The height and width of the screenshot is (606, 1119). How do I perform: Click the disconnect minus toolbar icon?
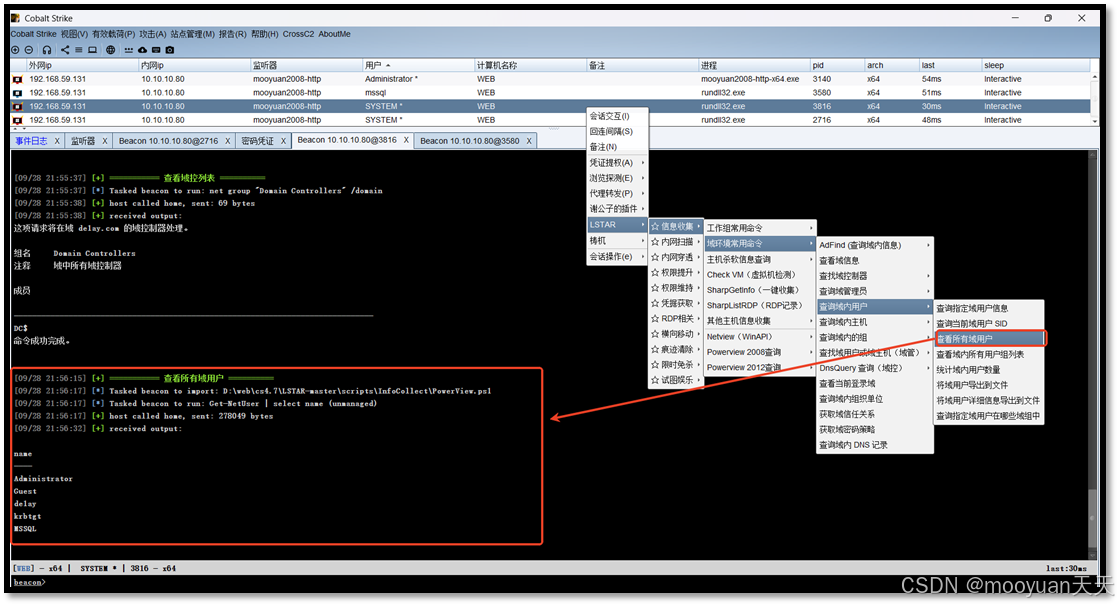(x=29, y=50)
